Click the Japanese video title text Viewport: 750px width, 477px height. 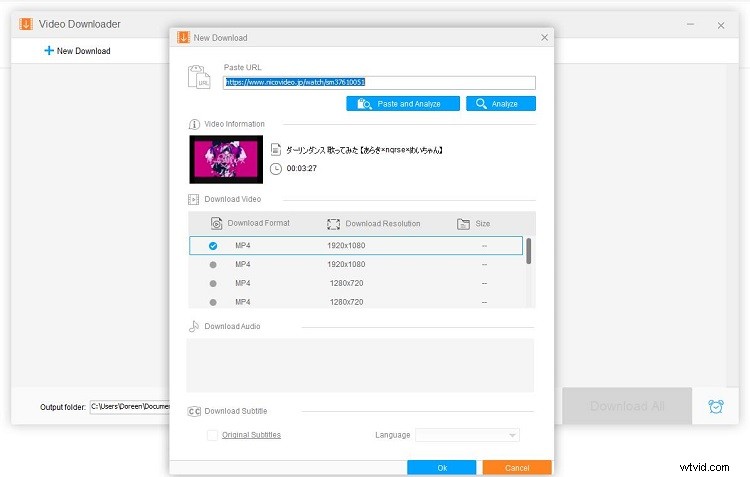tap(364, 150)
